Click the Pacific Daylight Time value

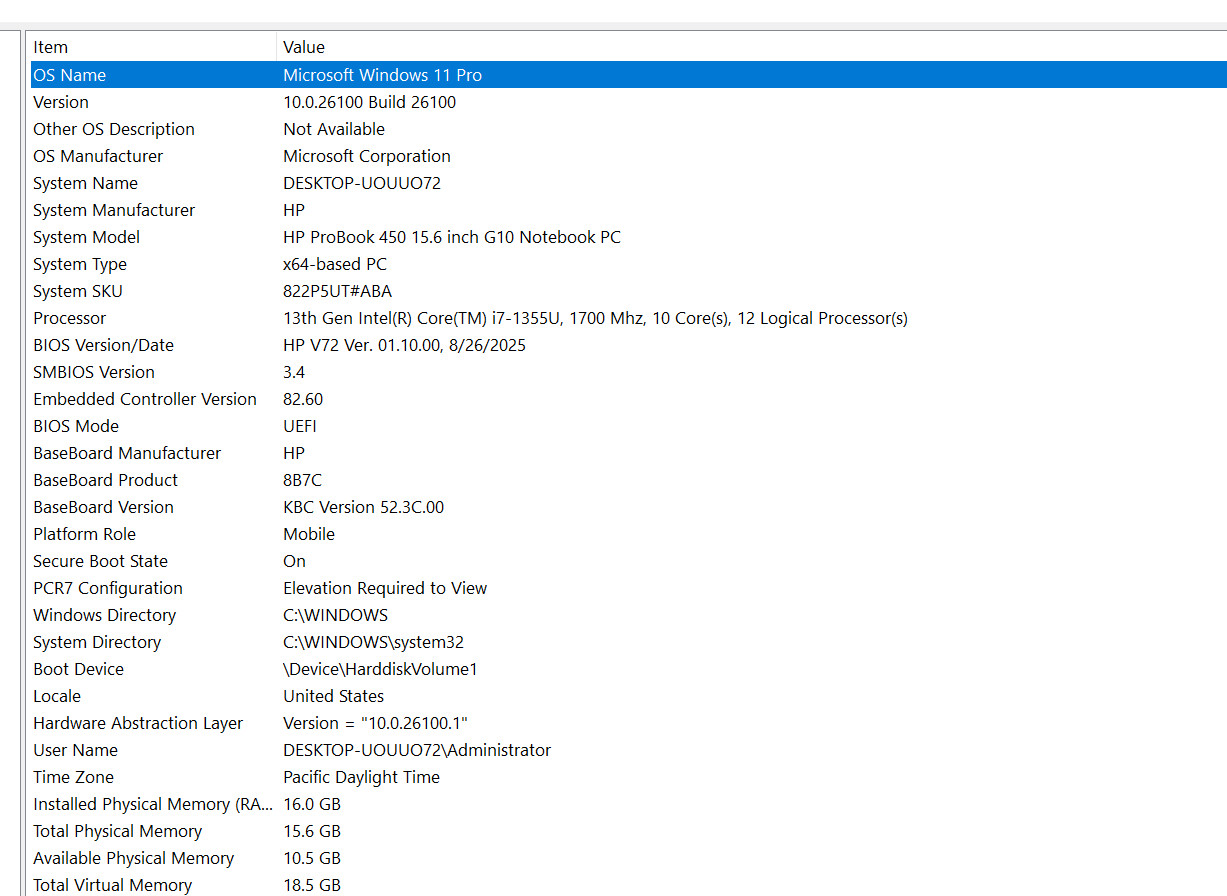pos(361,777)
